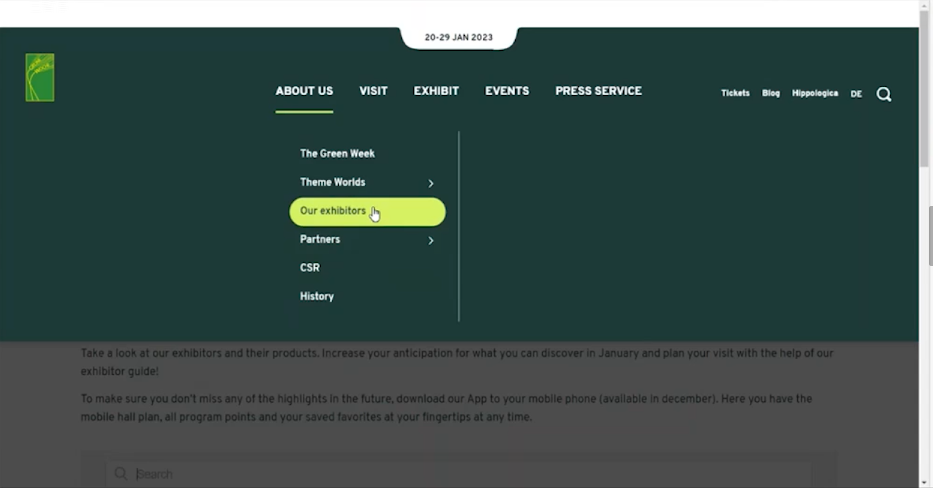
Task: Open the site search magnifier icon
Action: [884, 94]
